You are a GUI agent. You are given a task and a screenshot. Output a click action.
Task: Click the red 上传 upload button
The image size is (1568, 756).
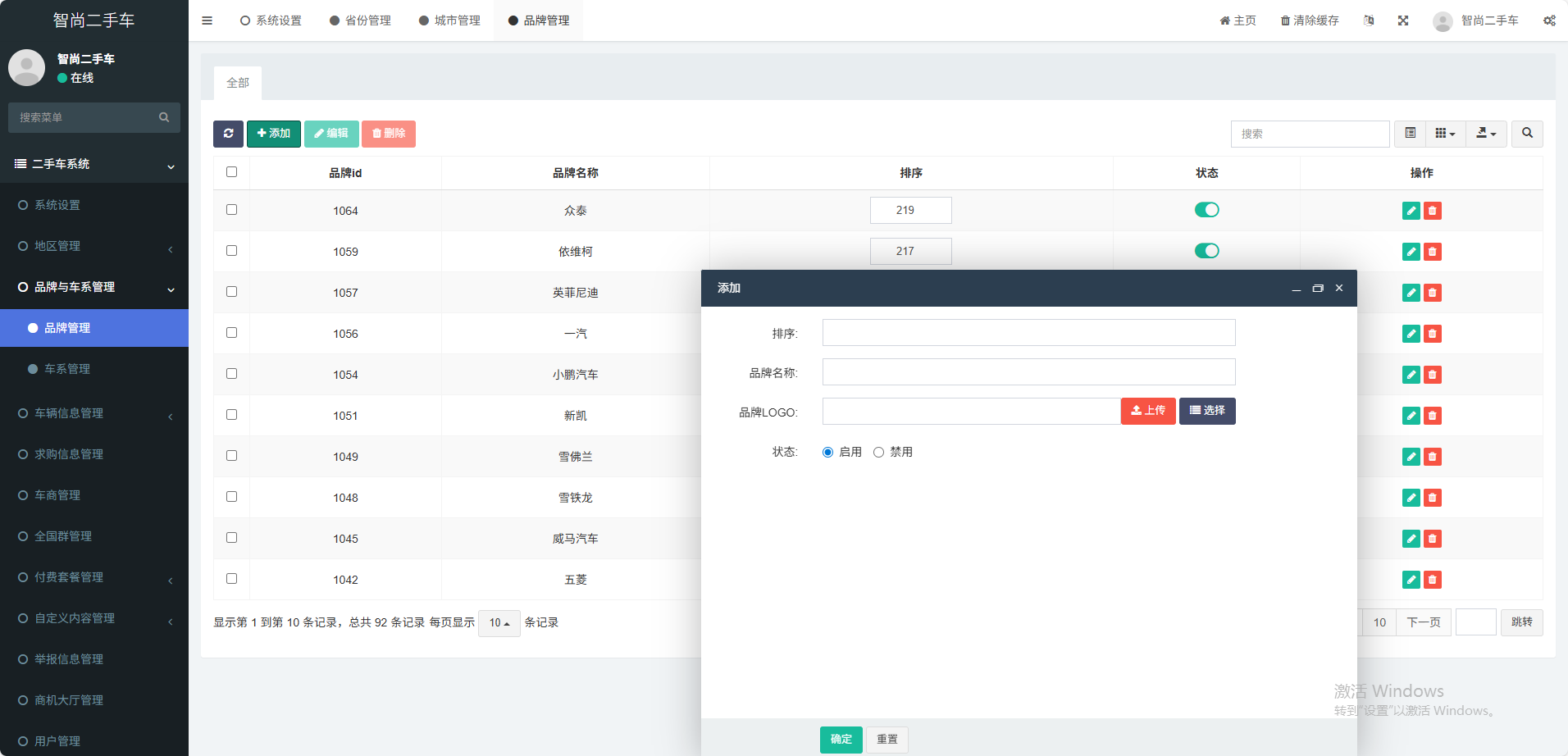[x=1148, y=411]
